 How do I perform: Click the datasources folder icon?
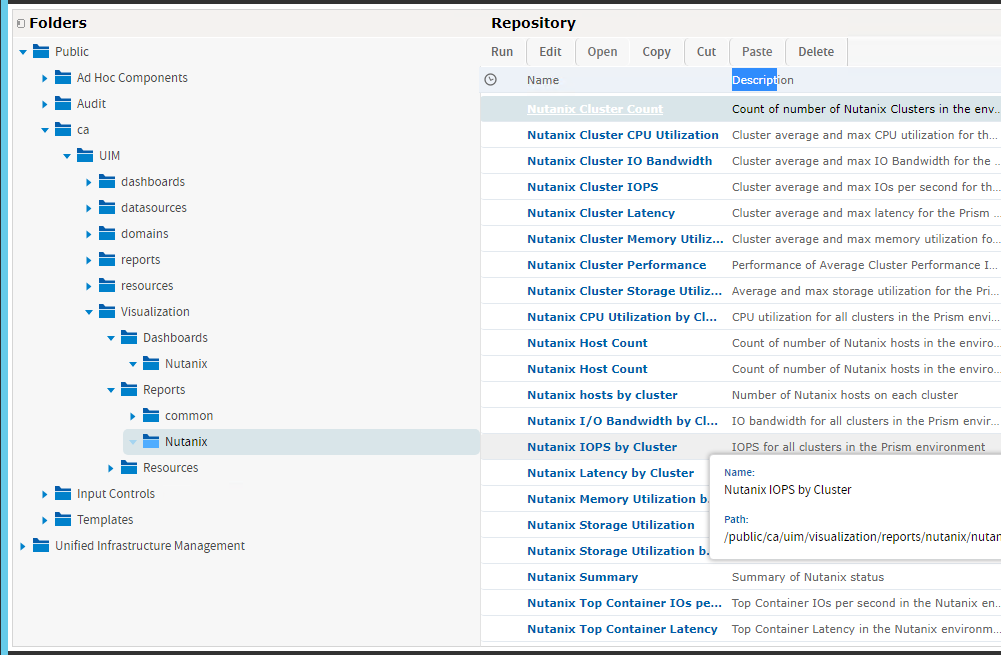point(106,207)
